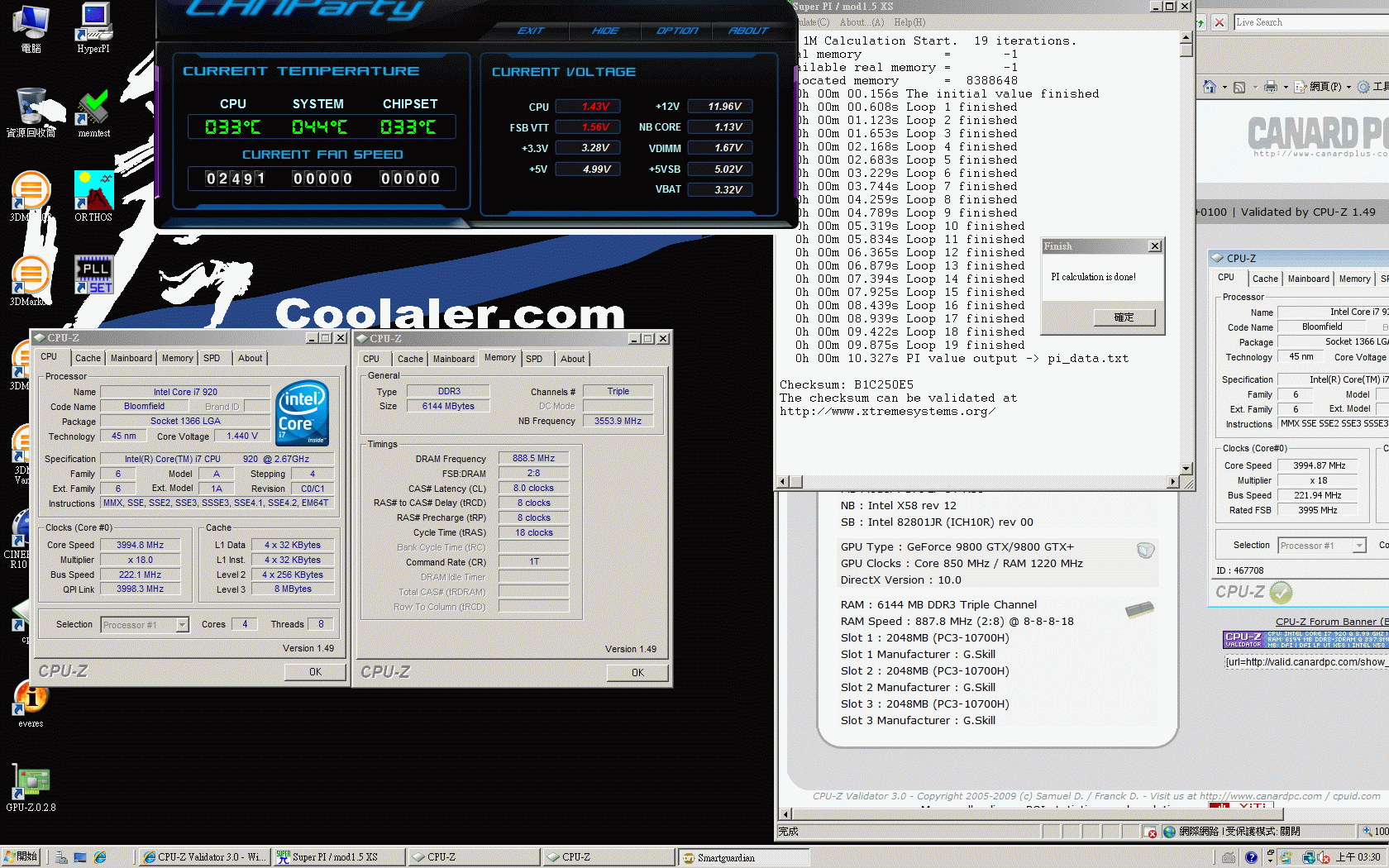Viewport: 1389px width, 868px height.
Task: Click browser horizontal scrollbar left arrow
Action: (785, 813)
